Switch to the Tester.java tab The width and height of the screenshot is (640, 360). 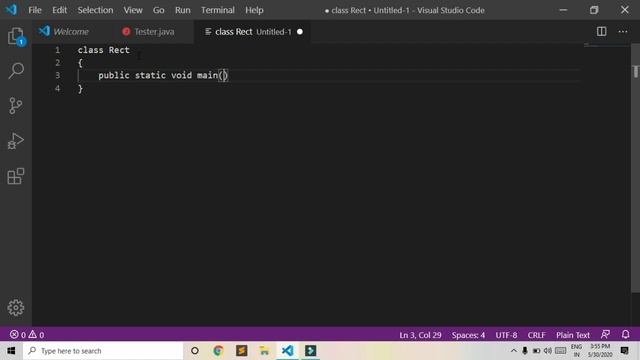[x=154, y=31]
